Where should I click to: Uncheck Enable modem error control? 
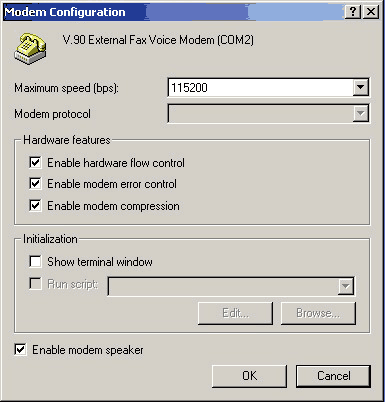click(35, 184)
